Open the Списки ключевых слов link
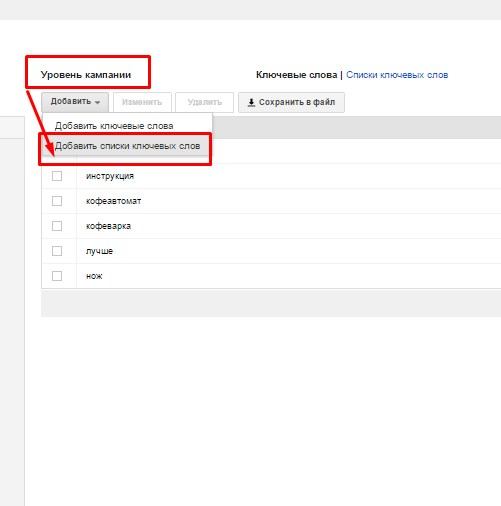Image resolution: width=501 pixels, height=506 pixels. point(397,75)
